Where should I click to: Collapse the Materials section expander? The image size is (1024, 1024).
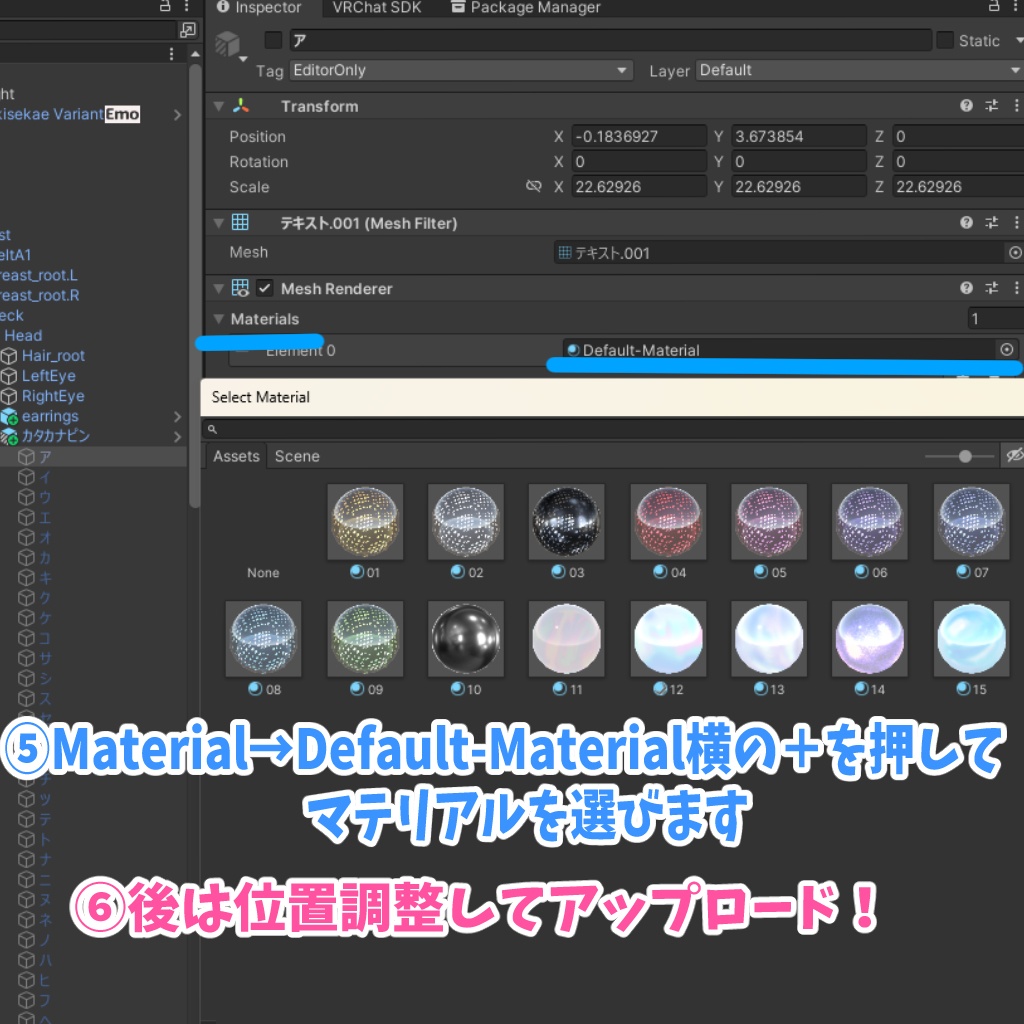point(219,318)
